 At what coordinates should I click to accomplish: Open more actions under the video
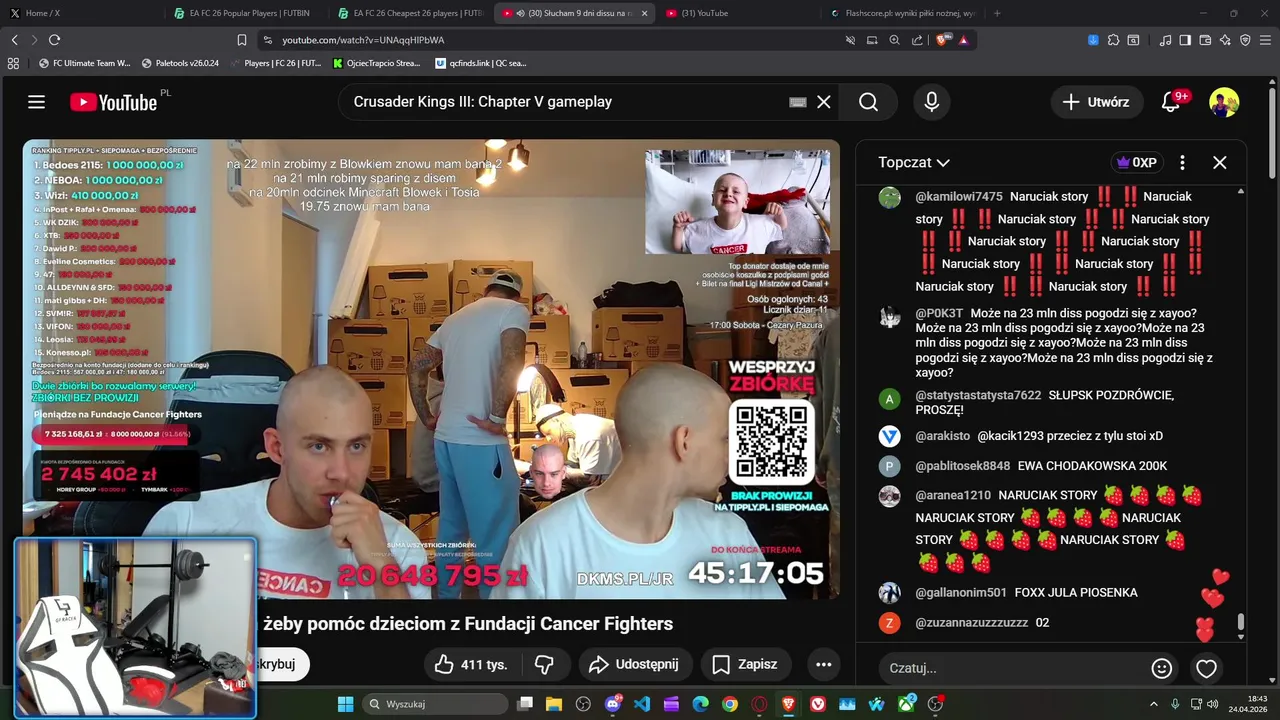tap(823, 664)
